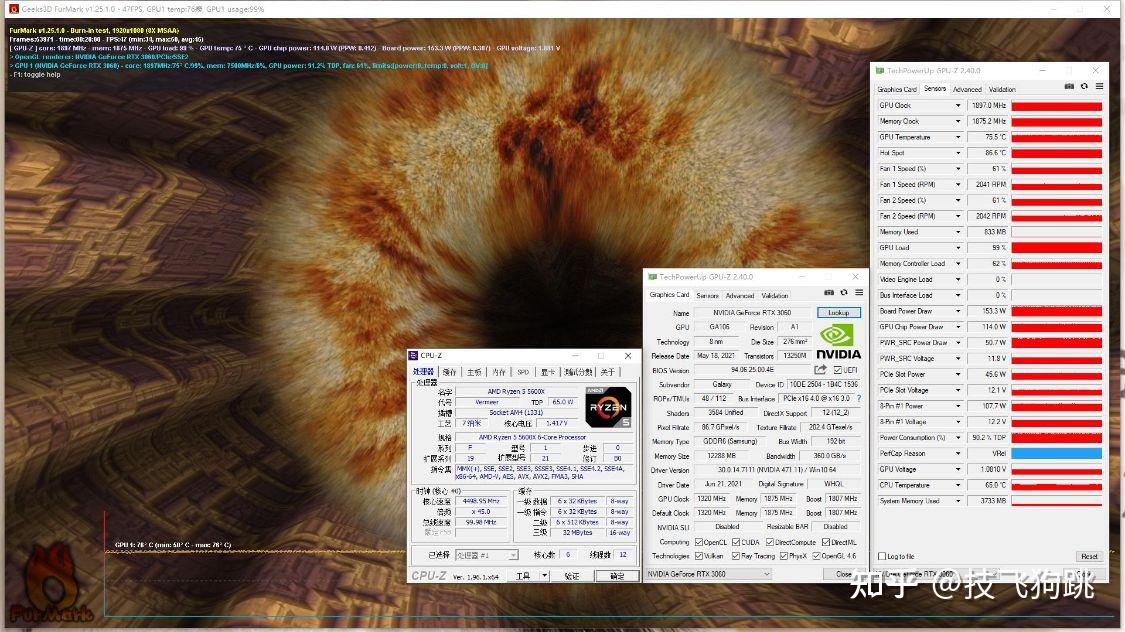Screen dimensions: 1125x632
Task: Open the Fan 1 Speed (RPM) sensor dropdown
Action: (x=957, y=184)
